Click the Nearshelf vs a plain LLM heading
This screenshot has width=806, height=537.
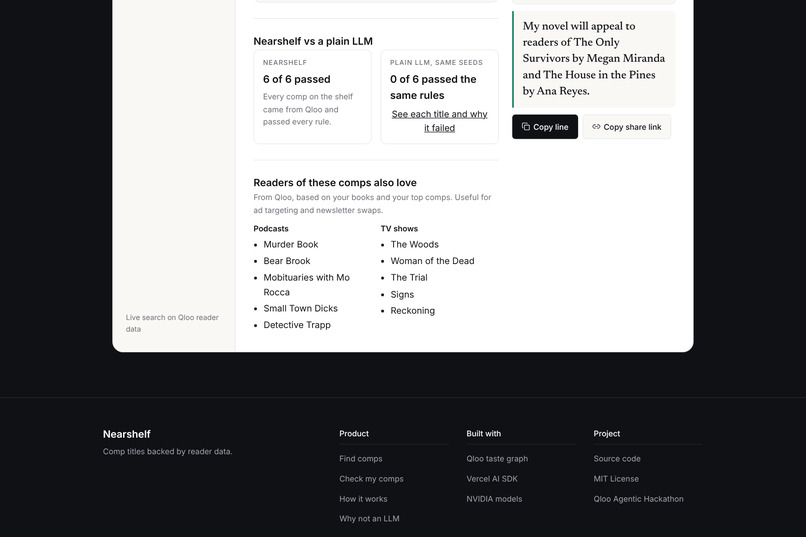[x=313, y=41]
